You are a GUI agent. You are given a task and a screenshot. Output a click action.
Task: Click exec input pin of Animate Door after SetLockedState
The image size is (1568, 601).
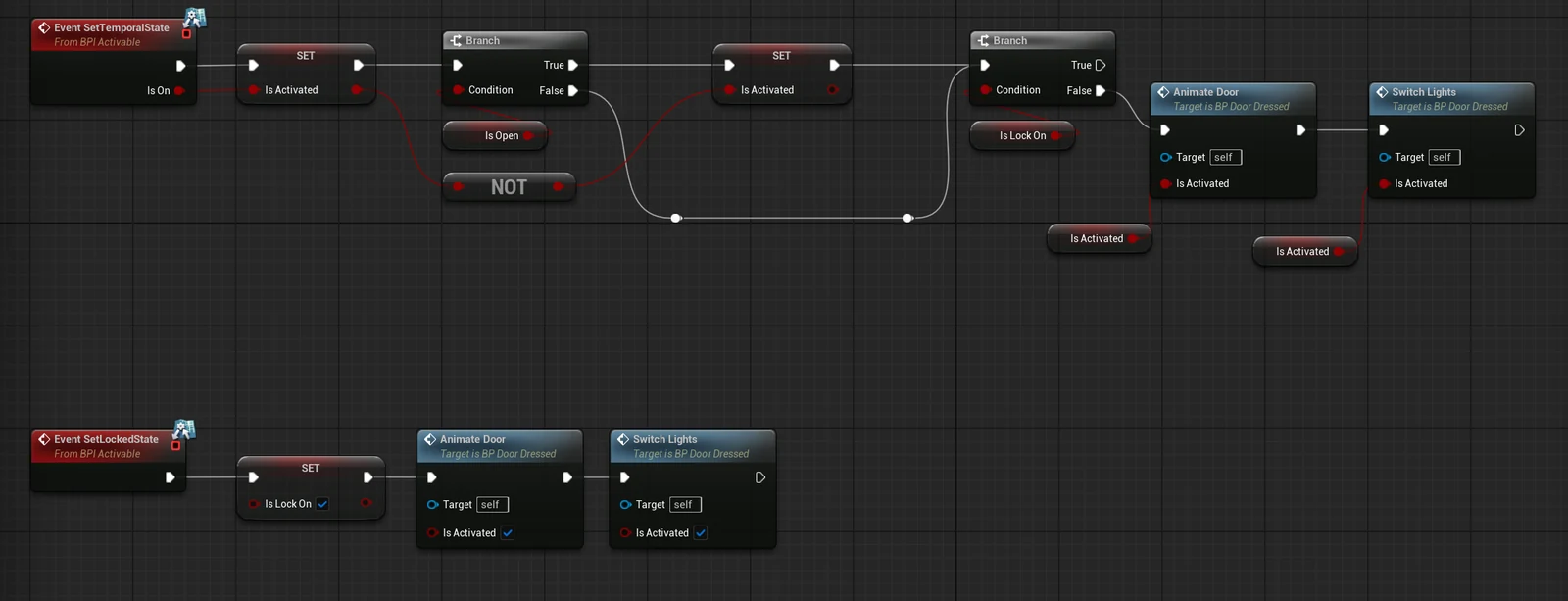tap(431, 477)
